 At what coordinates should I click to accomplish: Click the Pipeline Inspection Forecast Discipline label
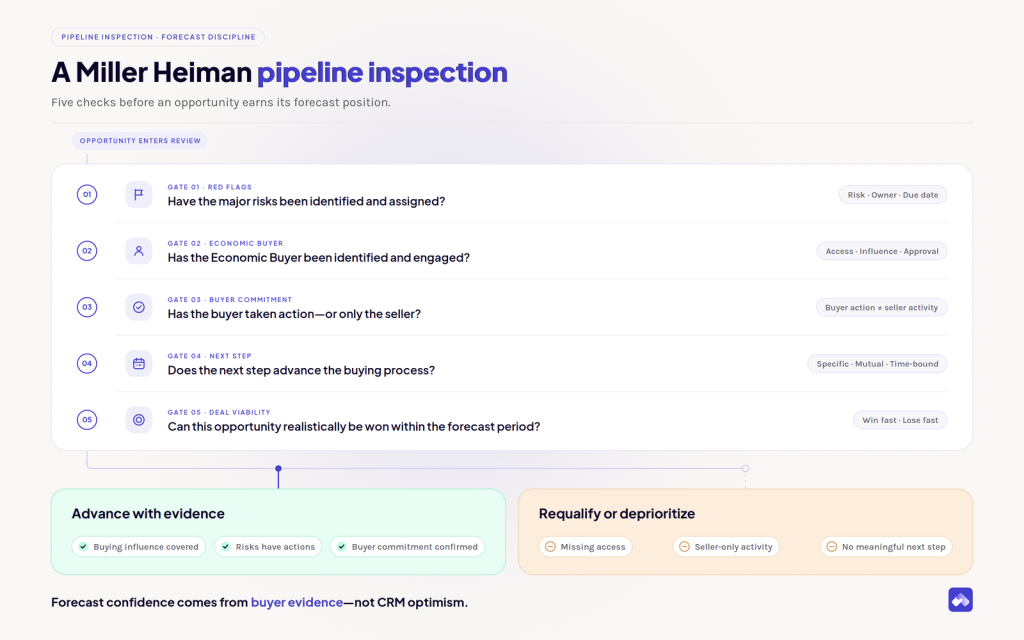click(158, 37)
